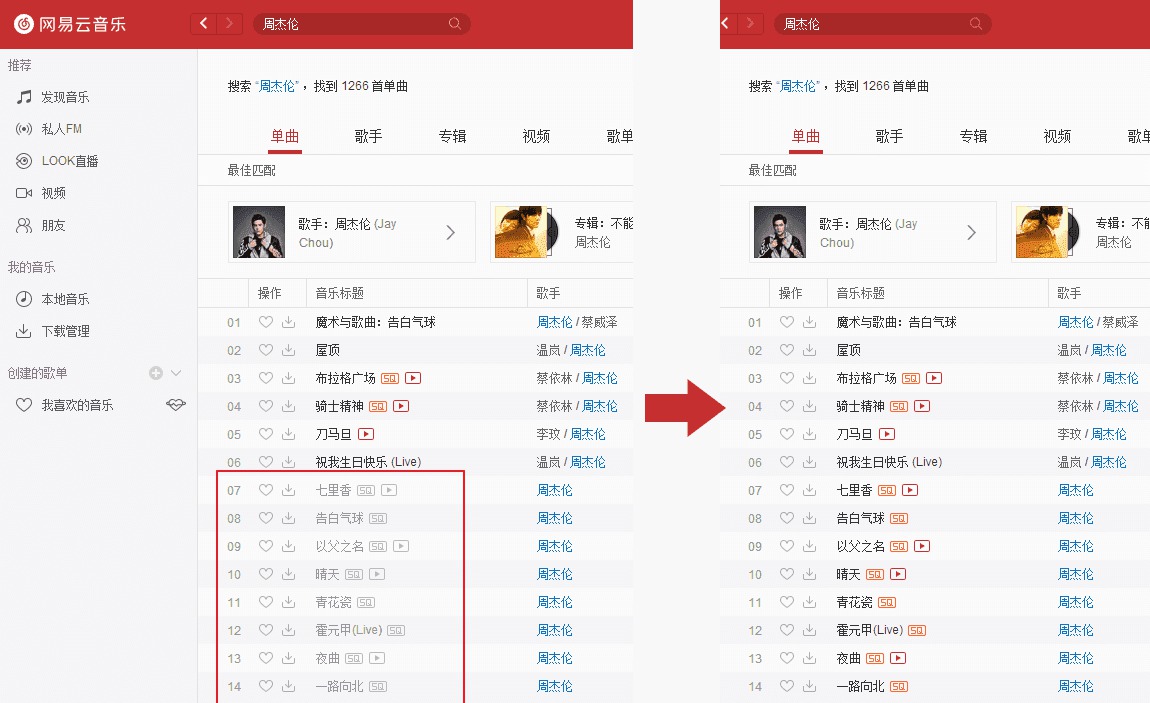
Task: Download 七里香 in right window
Action: coord(810,490)
